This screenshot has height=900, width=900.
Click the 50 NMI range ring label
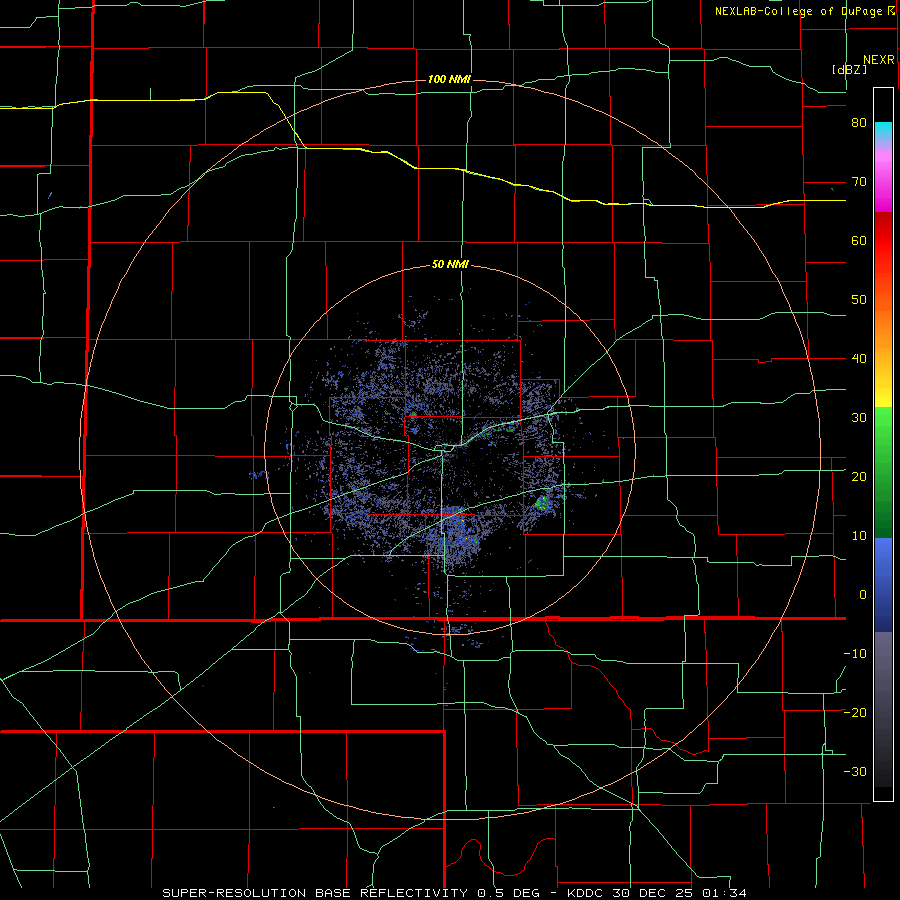click(x=450, y=265)
